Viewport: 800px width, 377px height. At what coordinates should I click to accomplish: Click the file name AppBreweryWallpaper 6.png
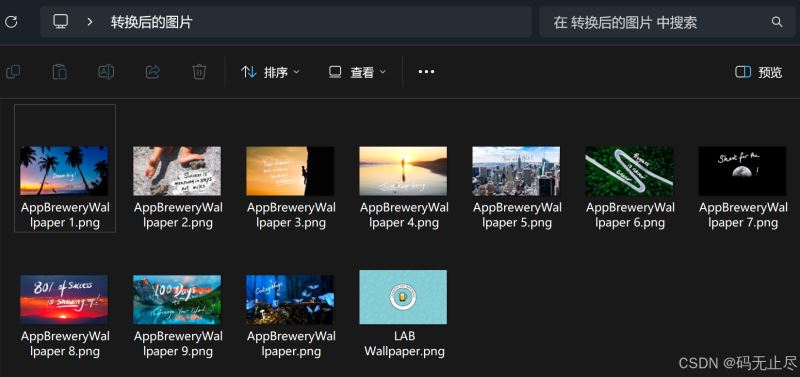pyautogui.click(x=630, y=215)
